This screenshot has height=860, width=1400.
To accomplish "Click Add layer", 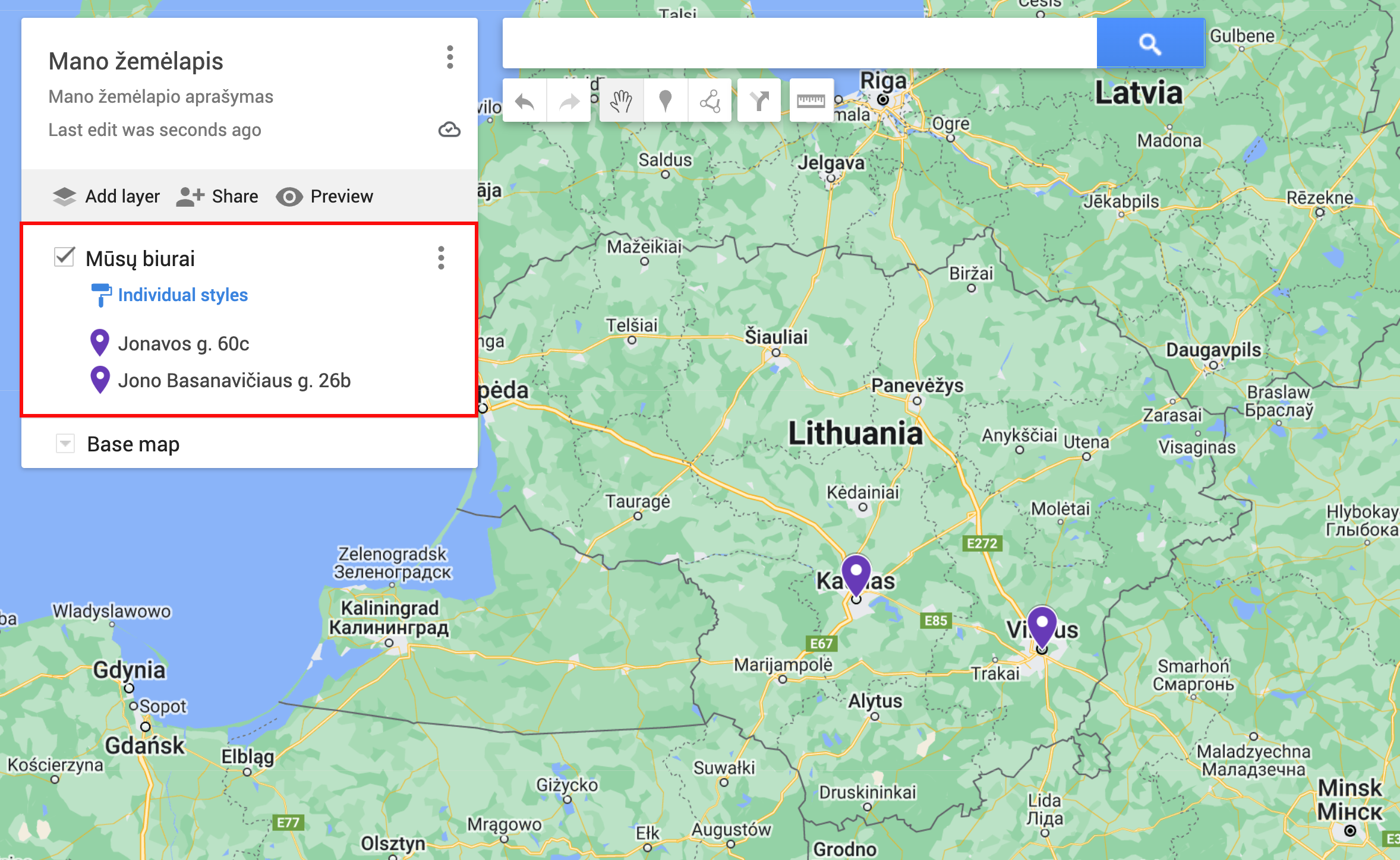I will (106, 197).
